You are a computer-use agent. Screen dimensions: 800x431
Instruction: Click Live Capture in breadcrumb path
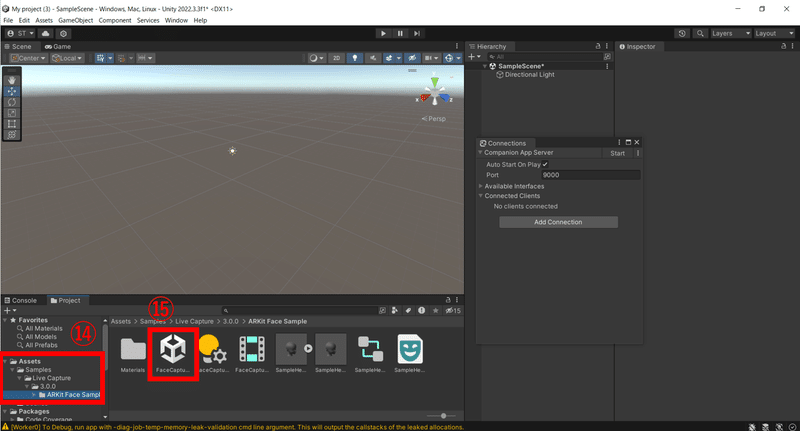[194, 321]
